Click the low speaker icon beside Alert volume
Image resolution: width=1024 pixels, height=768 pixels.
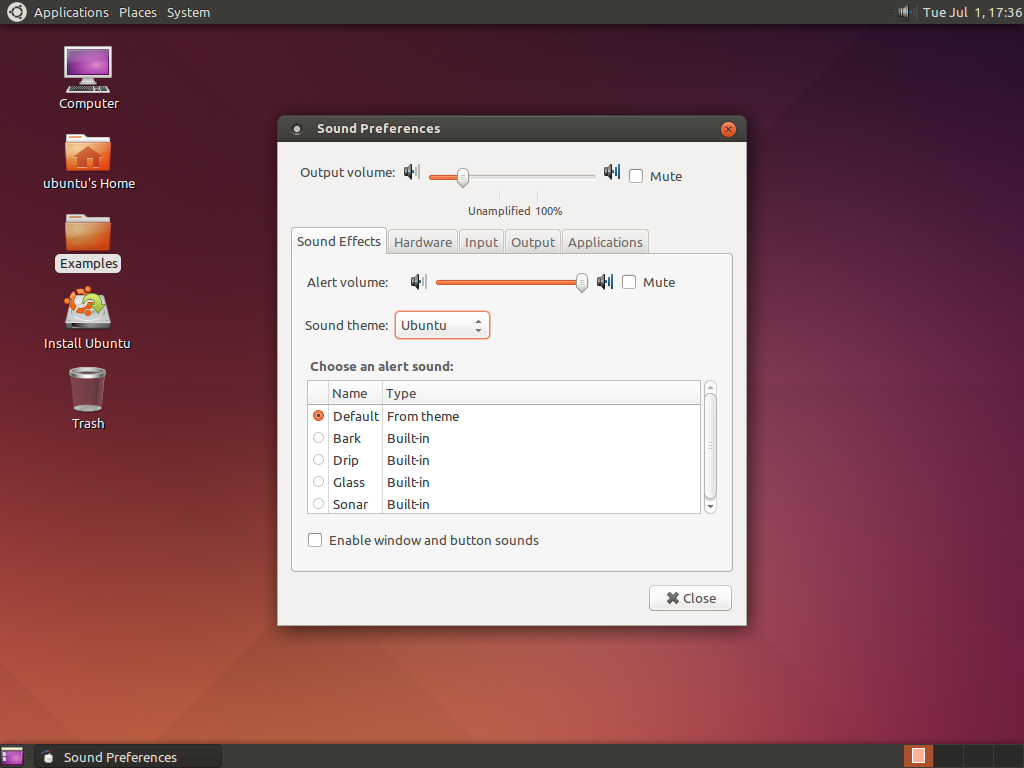[417, 282]
